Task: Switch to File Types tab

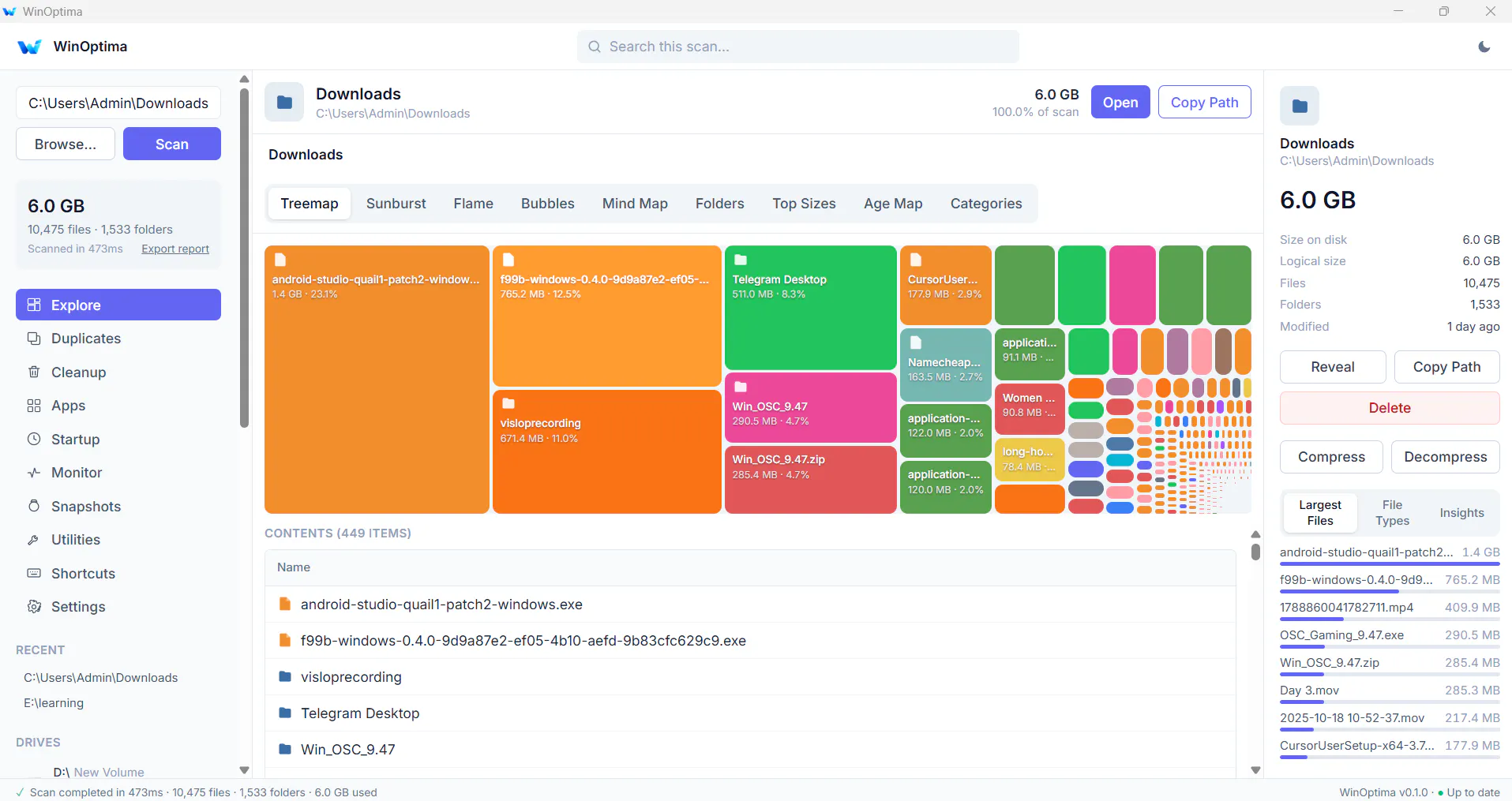Action: (x=1392, y=513)
